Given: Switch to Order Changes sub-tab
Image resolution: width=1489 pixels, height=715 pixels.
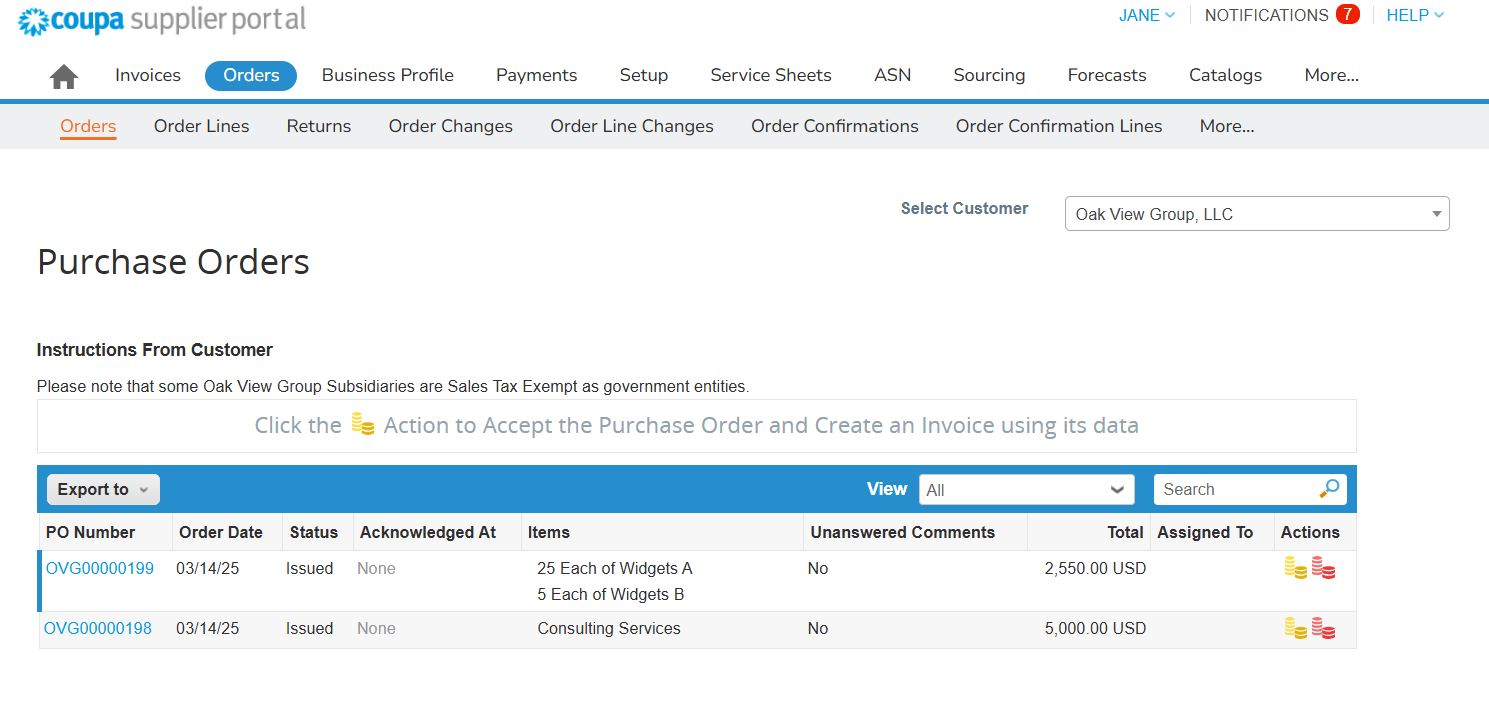Looking at the screenshot, I should coord(451,126).
